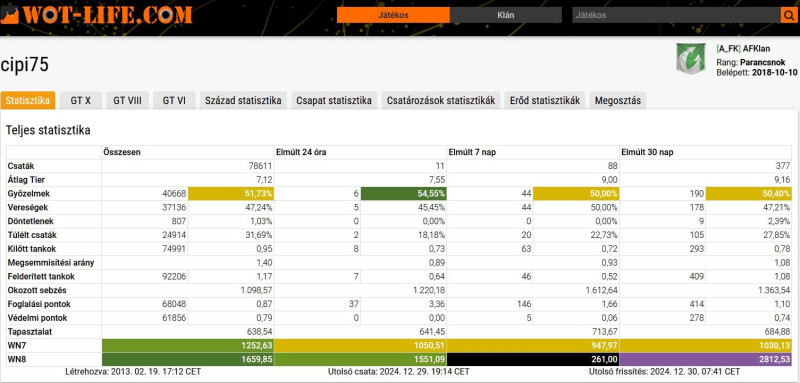The height and width of the screenshot is (383, 800).
Task: Click the 7-day damage value 1.612,64
Action: coord(601,290)
